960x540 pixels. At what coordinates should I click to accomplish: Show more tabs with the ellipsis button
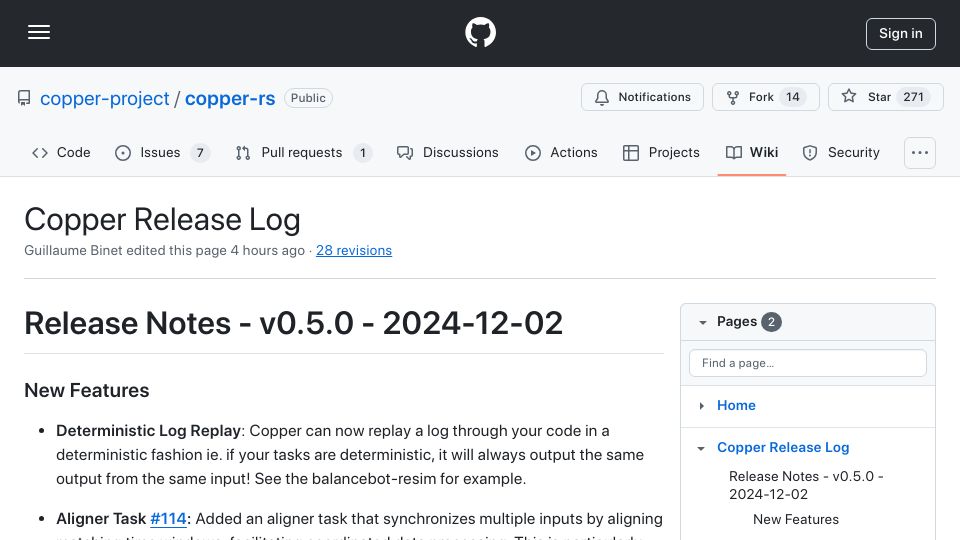[920, 152]
